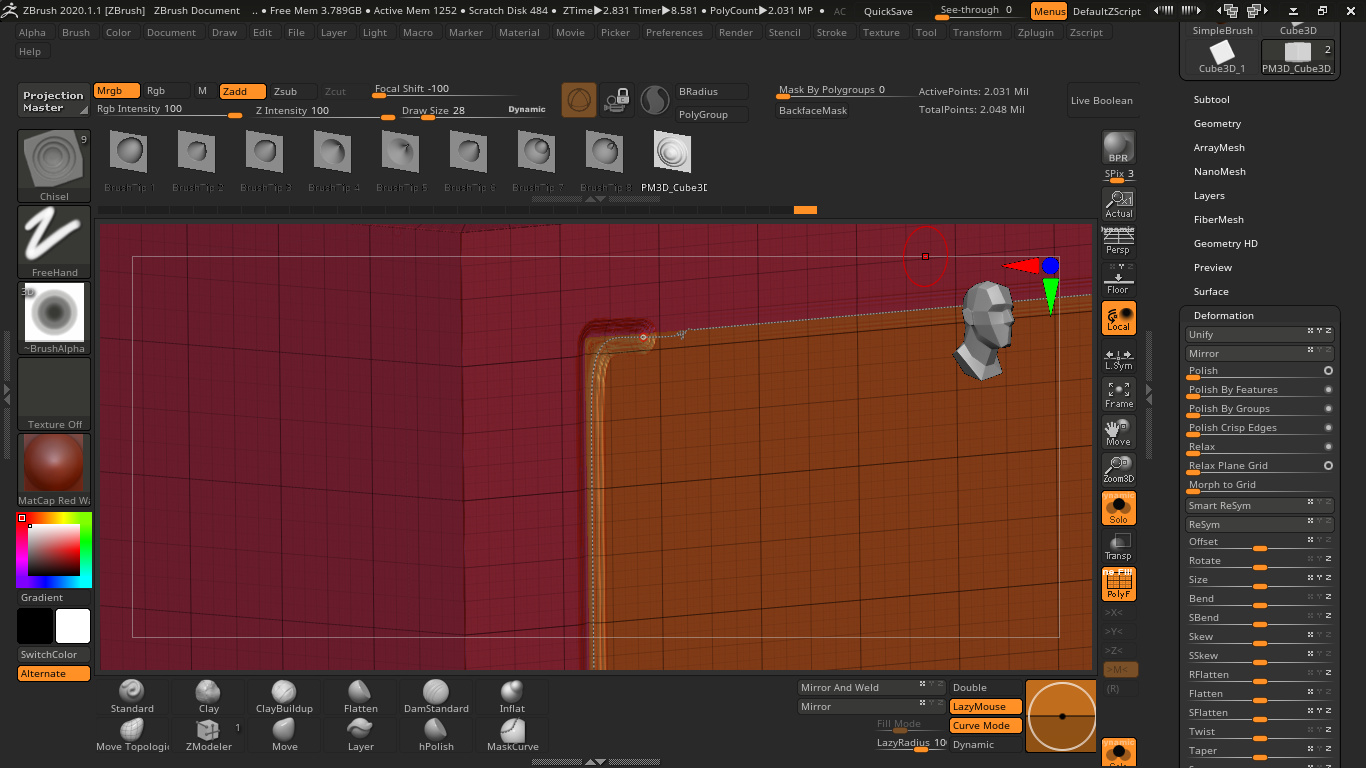
Task: Set view to Actual size
Action: click(x=1119, y=204)
